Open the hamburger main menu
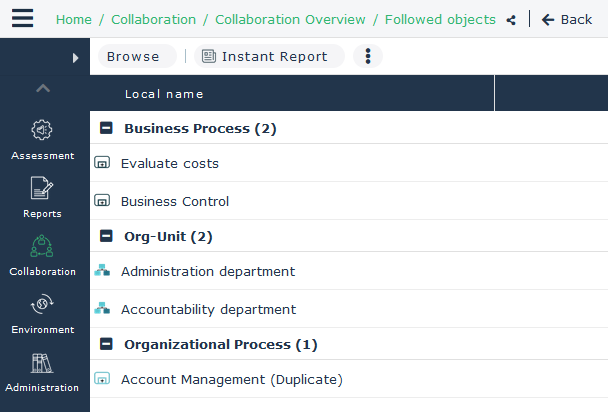Screen dimensions: 608x412 coord(22,19)
